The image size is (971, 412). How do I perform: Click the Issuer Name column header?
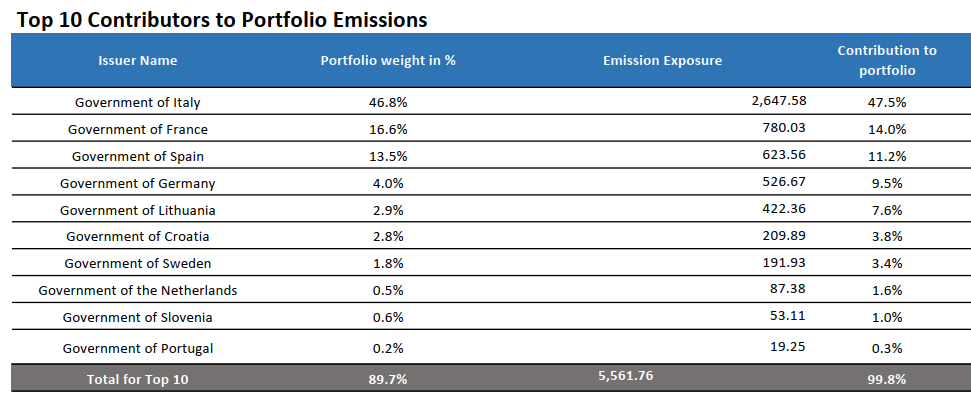pos(137,61)
